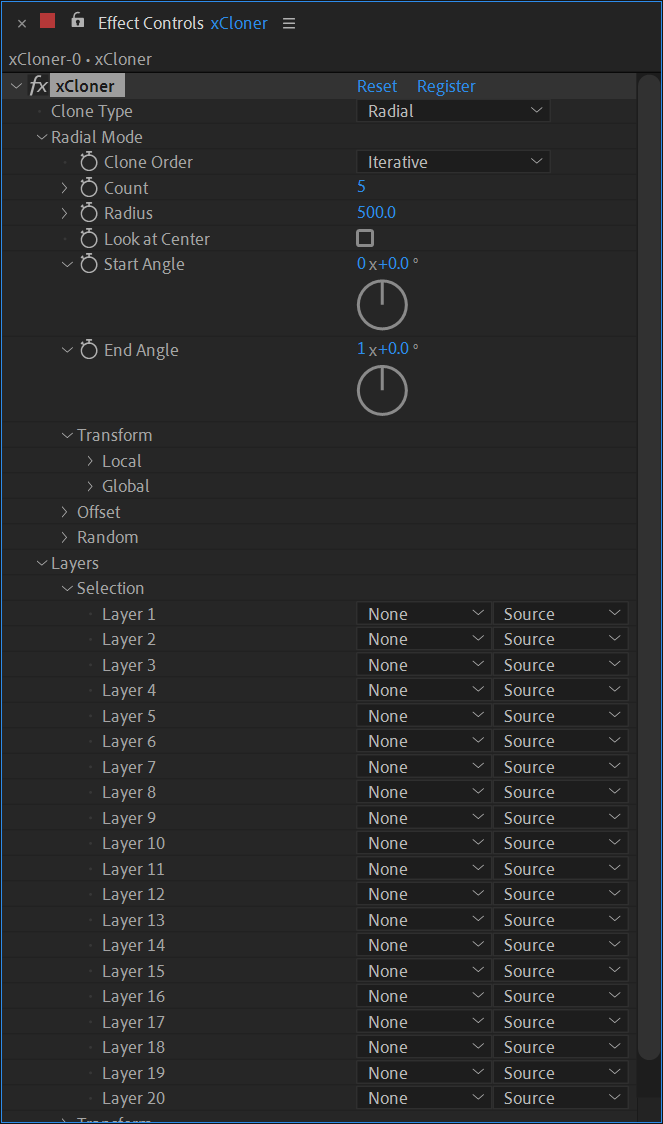663x1124 pixels.
Task: Click the Register link
Action: click(x=446, y=86)
